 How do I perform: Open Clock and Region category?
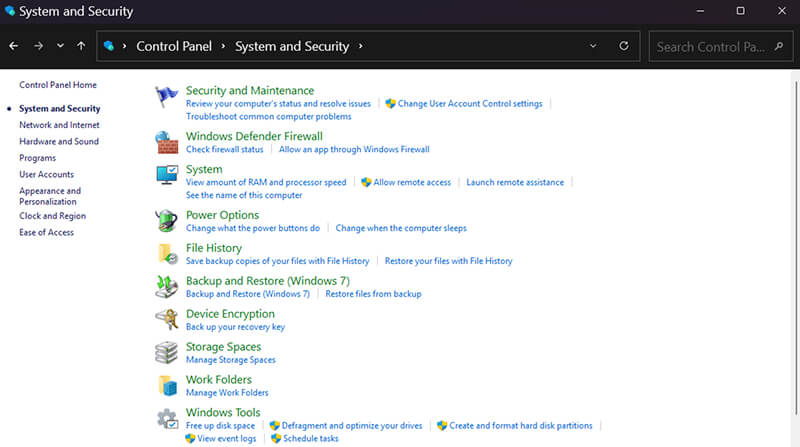(53, 216)
